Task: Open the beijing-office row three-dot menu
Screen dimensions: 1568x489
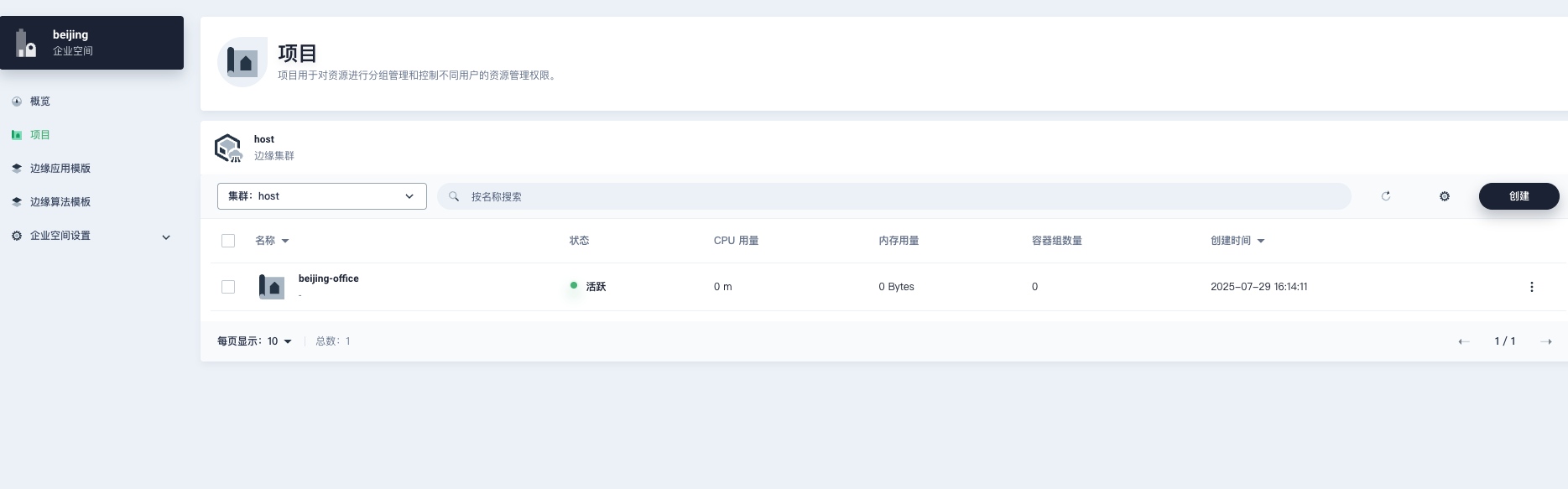Action: tap(1531, 287)
